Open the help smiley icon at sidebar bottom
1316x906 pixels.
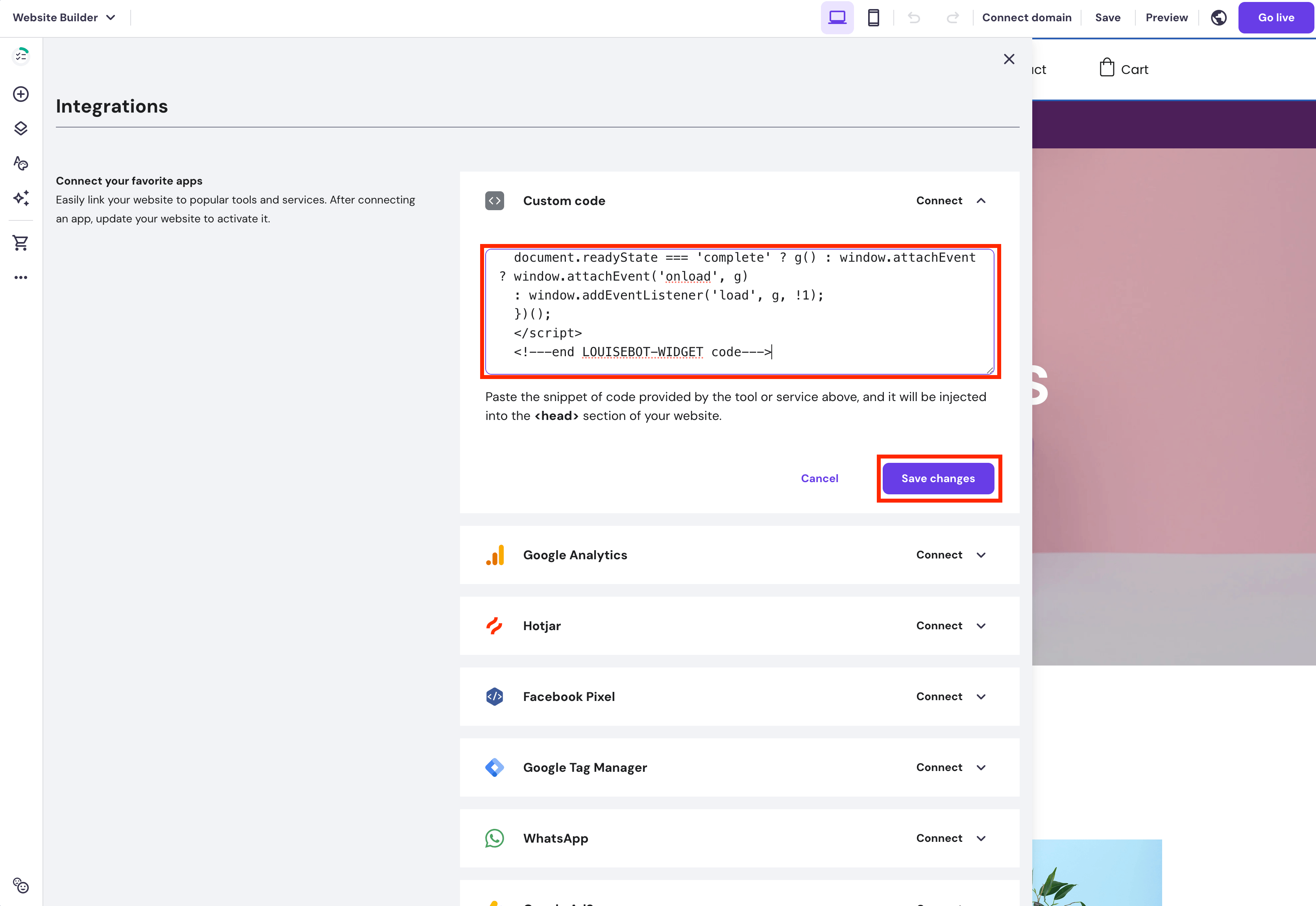coord(21,886)
